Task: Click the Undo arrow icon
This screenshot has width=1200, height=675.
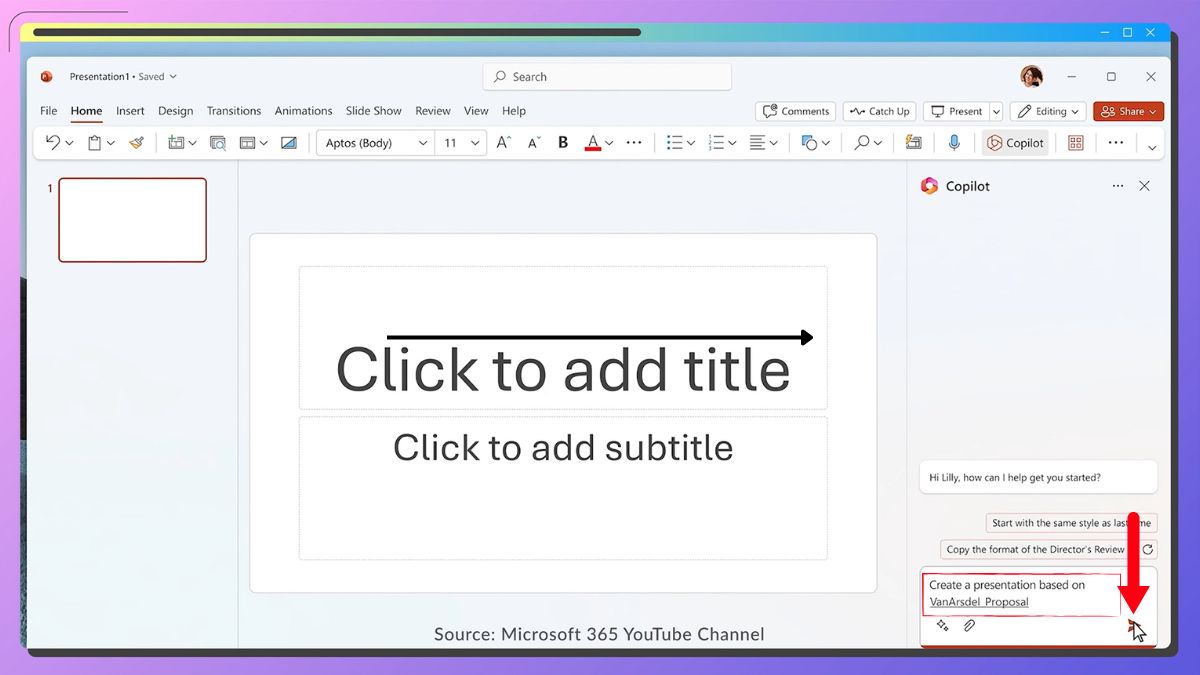Action: point(53,143)
